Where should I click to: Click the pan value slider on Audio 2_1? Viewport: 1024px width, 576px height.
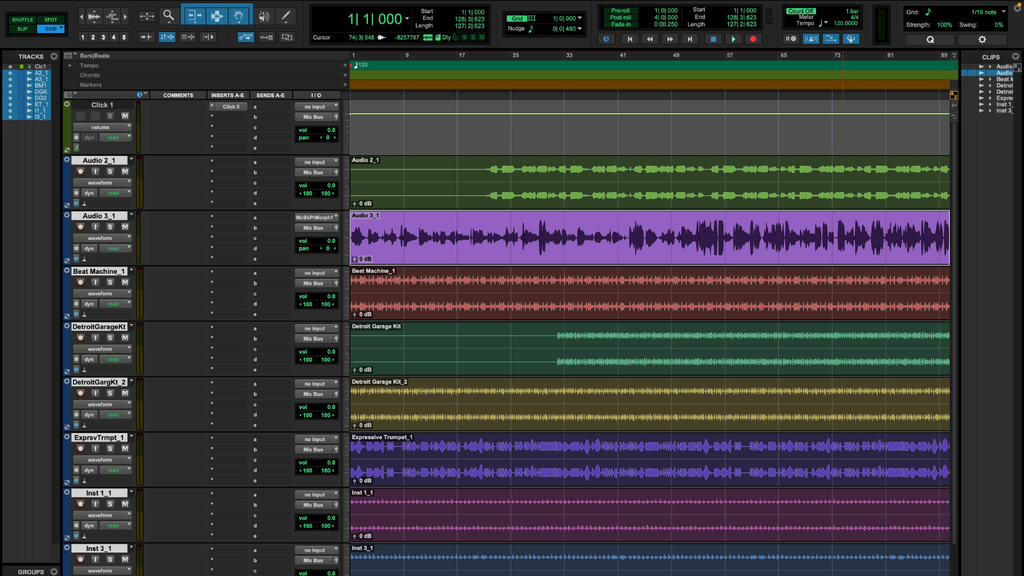pyautogui.click(x=316, y=194)
